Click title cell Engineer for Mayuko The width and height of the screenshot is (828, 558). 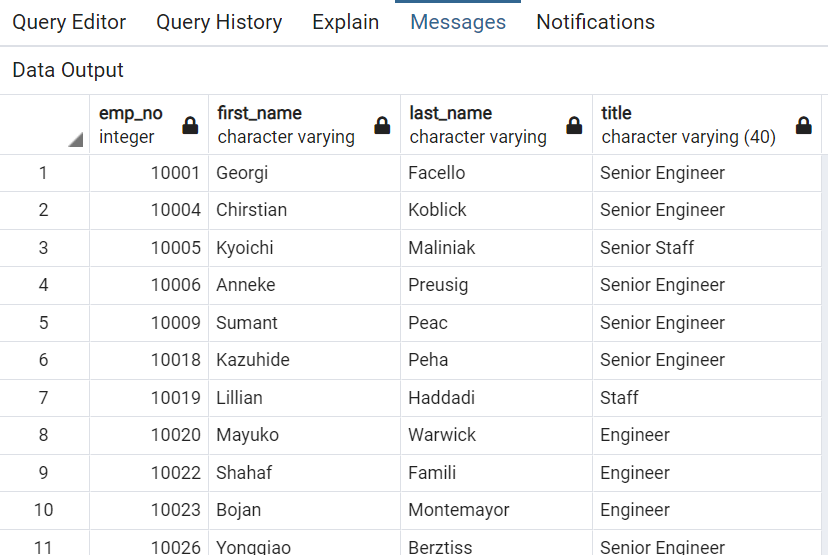click(x=707, y=435)
